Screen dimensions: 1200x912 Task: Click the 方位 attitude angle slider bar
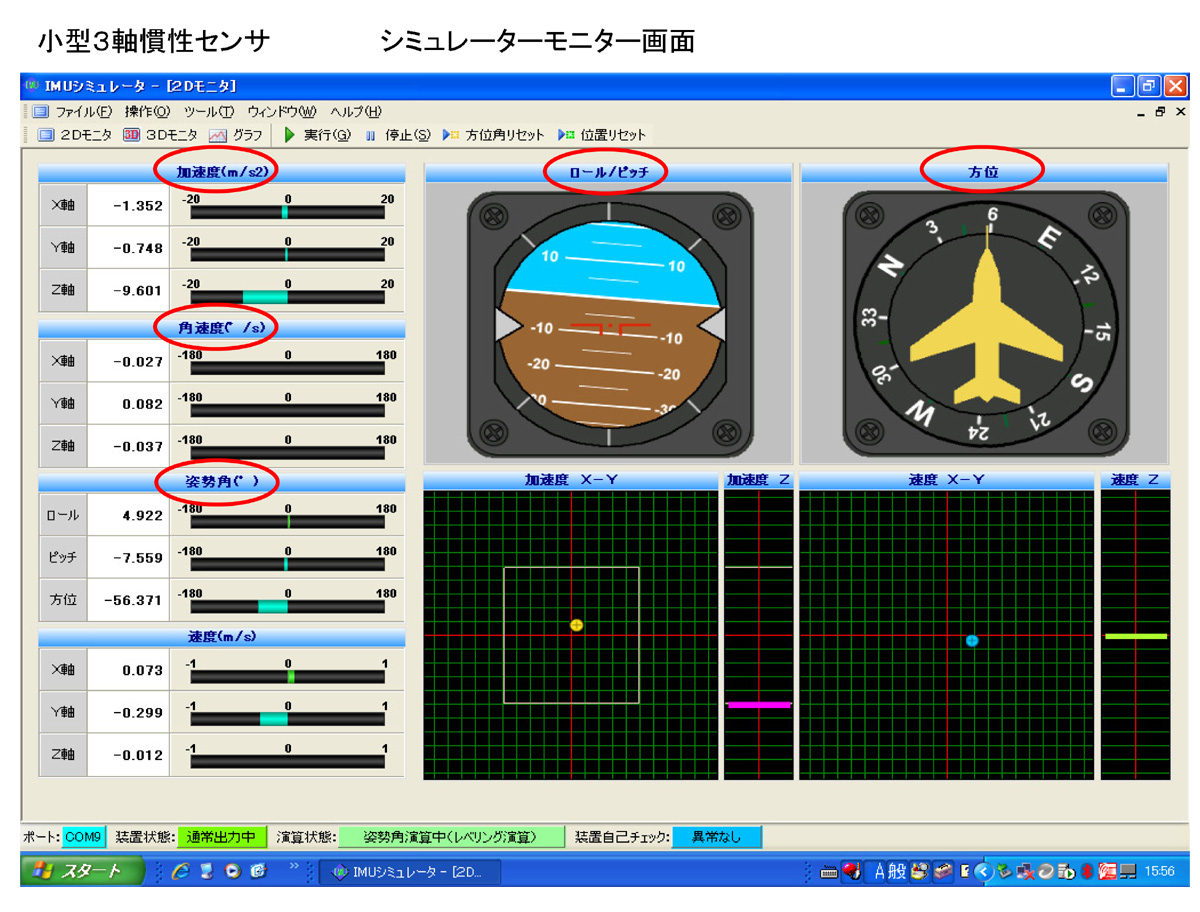click(287, 606)
